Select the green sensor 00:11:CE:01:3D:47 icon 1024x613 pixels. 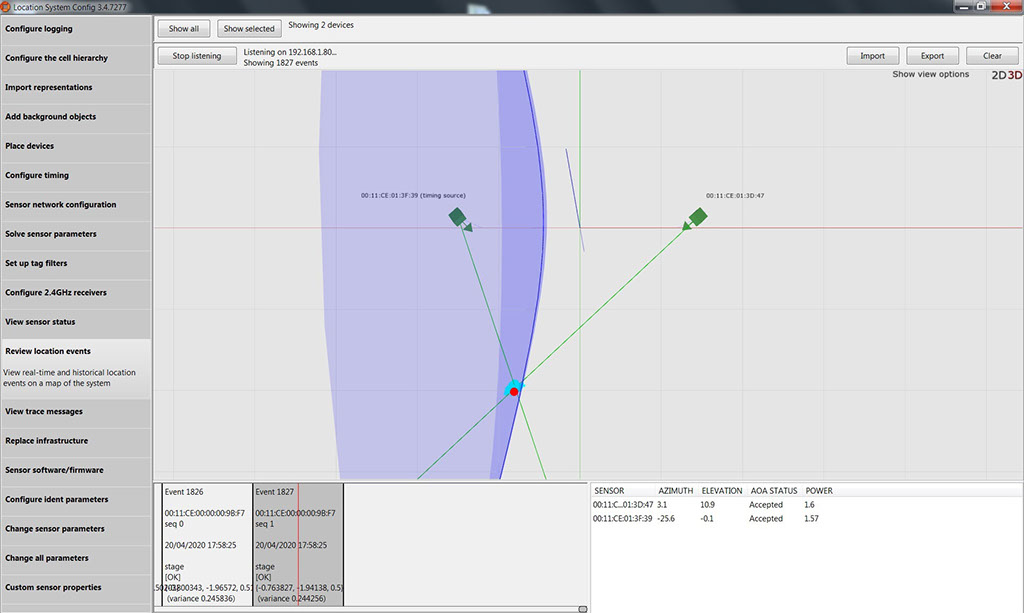tap(698, 216)
